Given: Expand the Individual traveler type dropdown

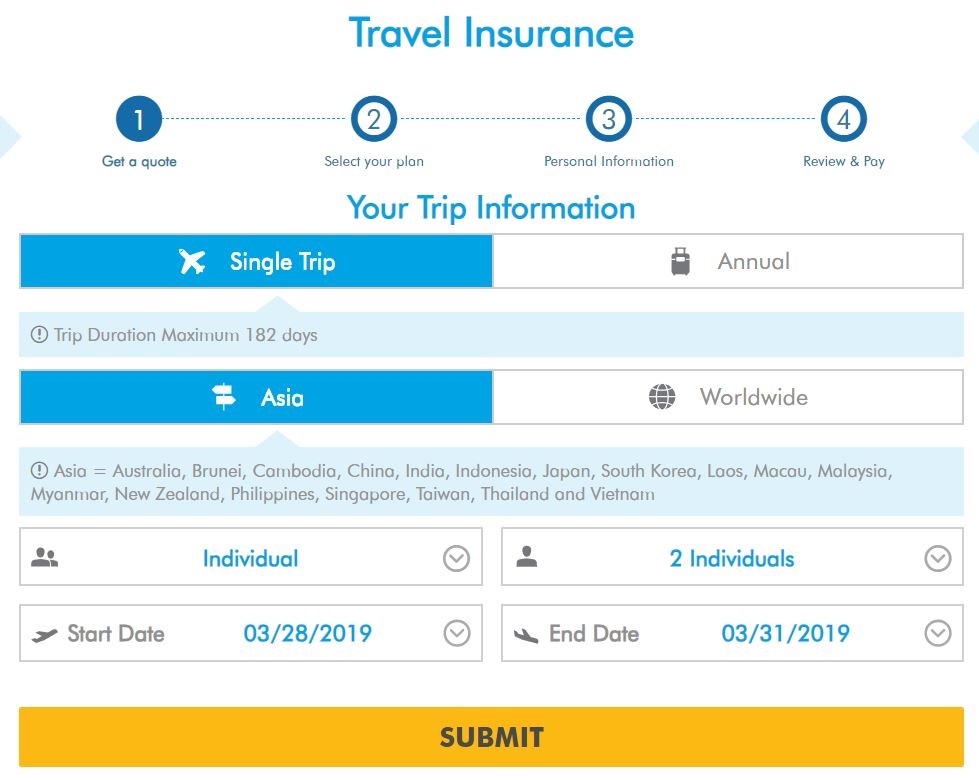Looking at the screenshot, I should click(456, 558).
